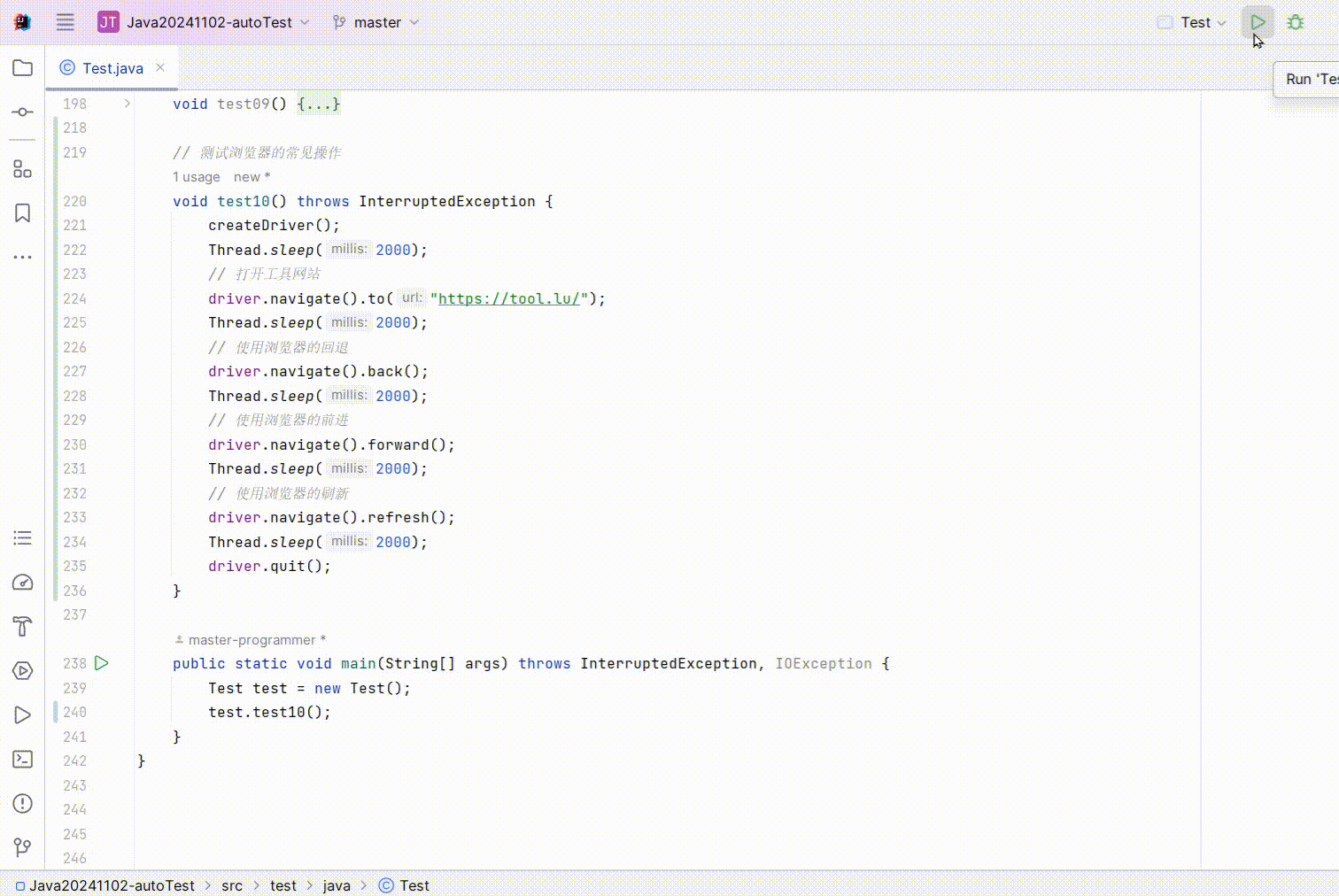This screenshot has height=896, width=1339.
Task: Click on 'Test test = new Test();' line
Action: point(309,688)
